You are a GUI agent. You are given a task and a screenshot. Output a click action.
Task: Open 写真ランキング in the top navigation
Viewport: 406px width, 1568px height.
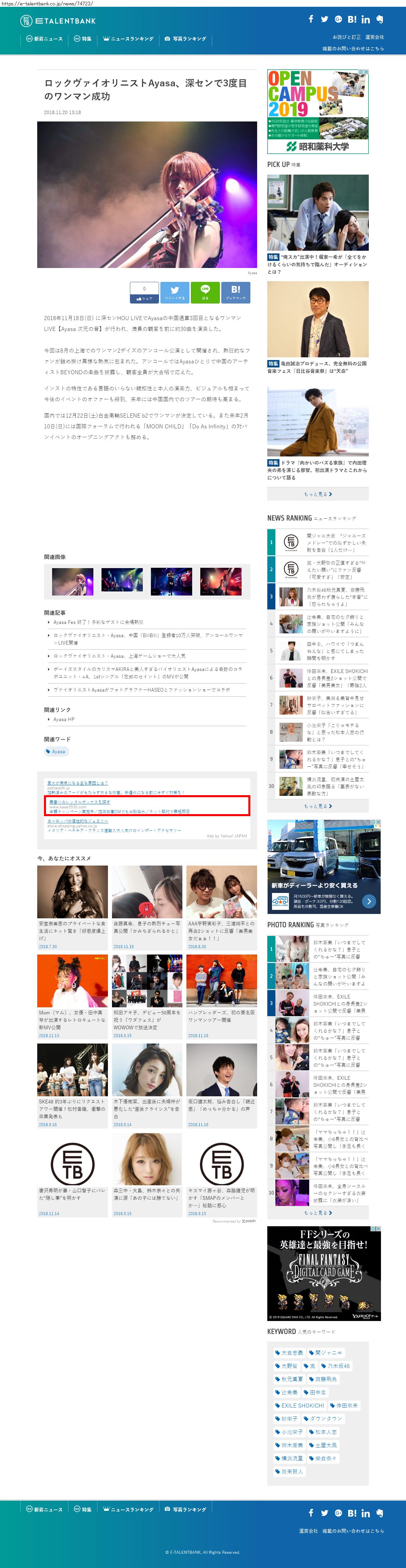pyautogui.click(x=186, y=39)
